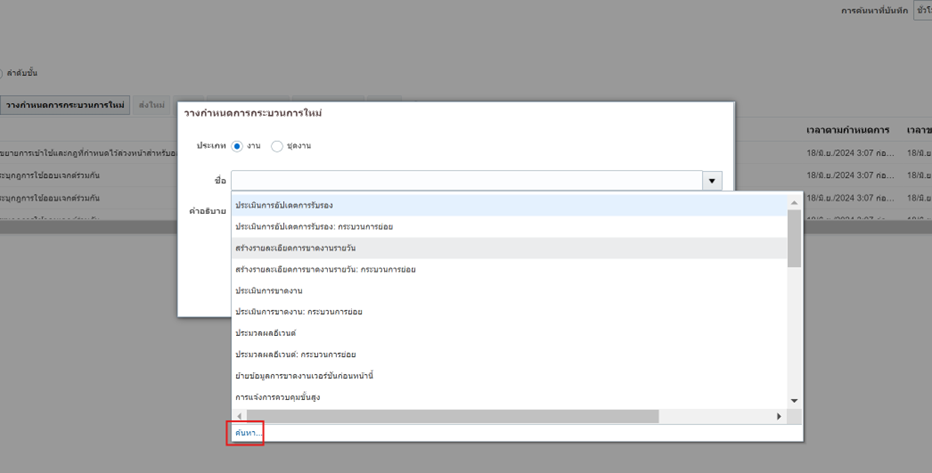Choose 'ประเมินการอัปเดตการรับรอง: กระบวนการย่อย' option

click(x=313, y=227)
